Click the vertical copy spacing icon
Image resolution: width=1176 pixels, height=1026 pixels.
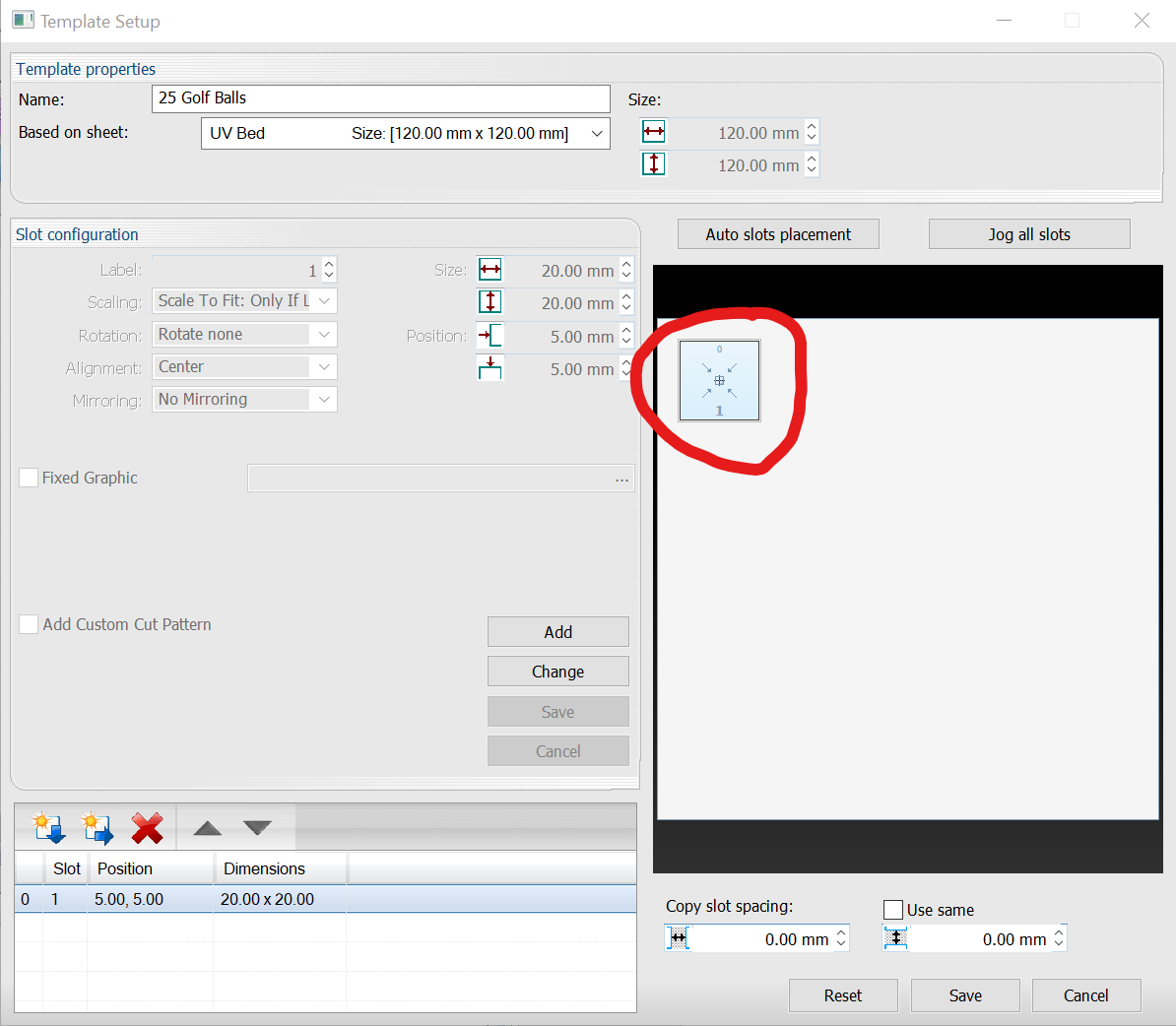point(895,938)
